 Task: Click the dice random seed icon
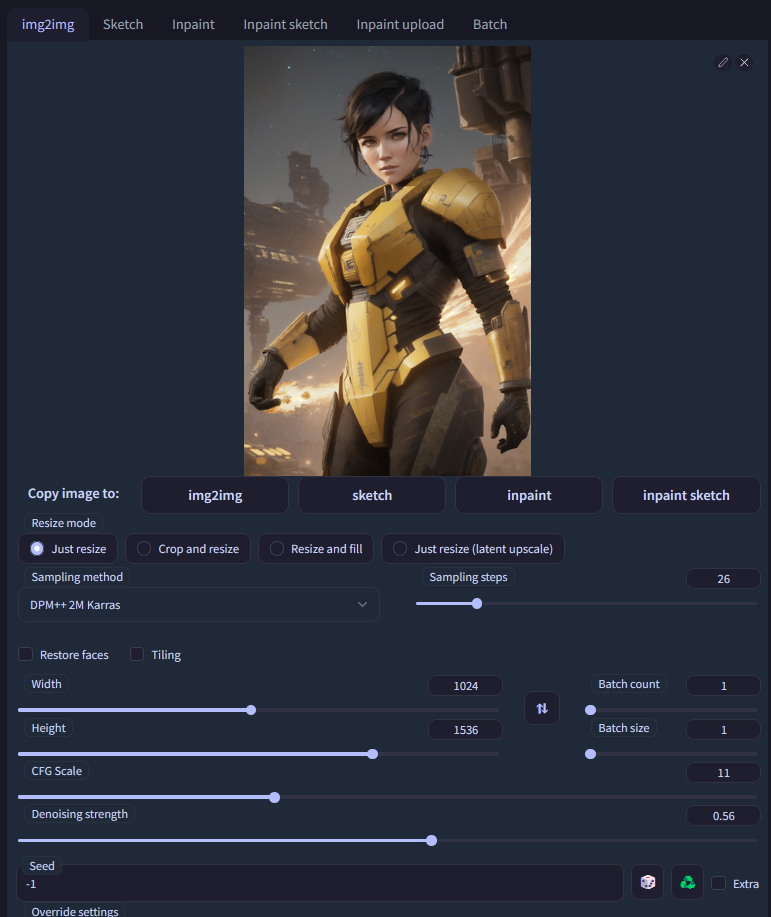(x=648, y=882)
